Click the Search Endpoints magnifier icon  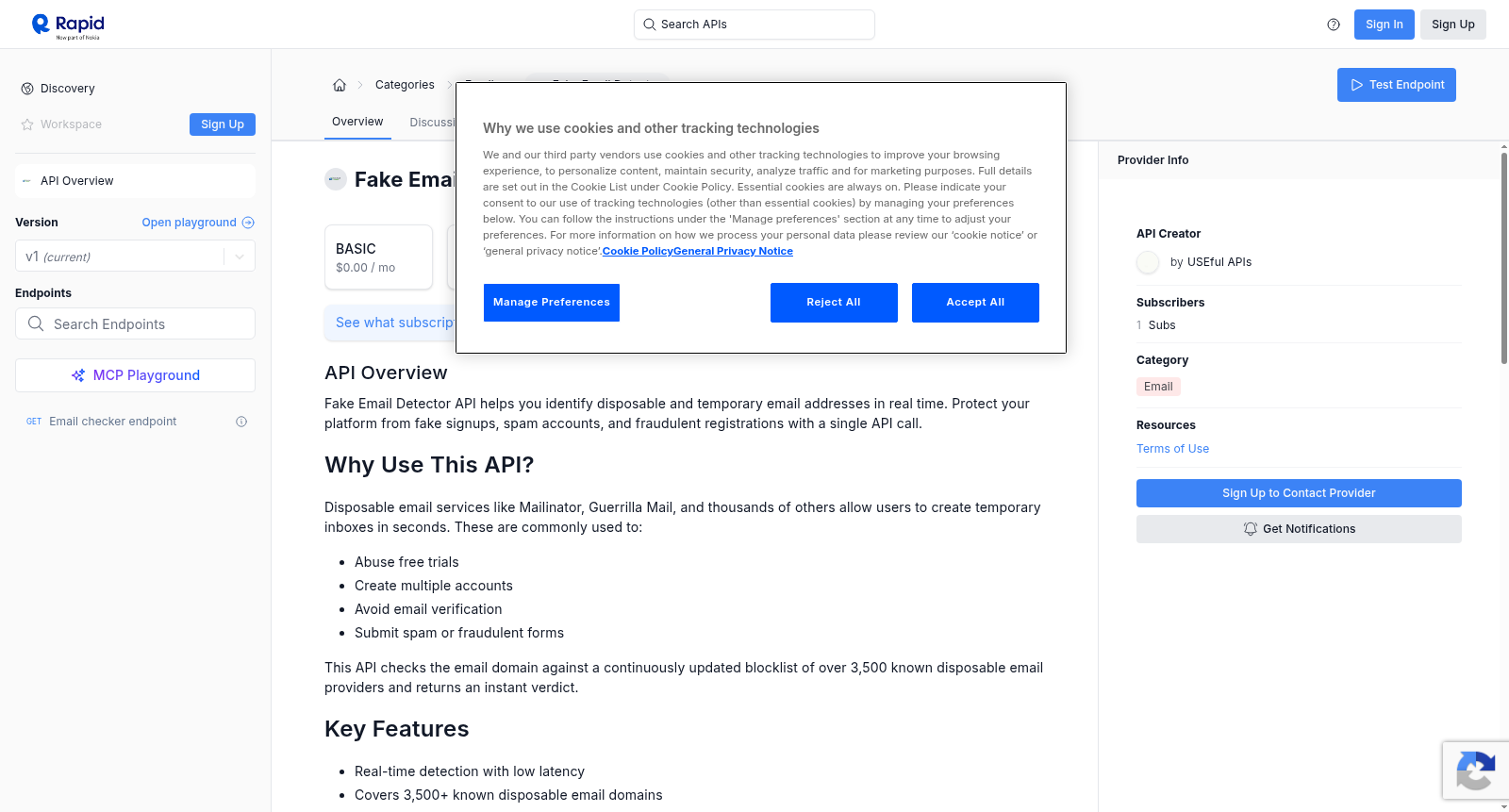tap(36, 323)
